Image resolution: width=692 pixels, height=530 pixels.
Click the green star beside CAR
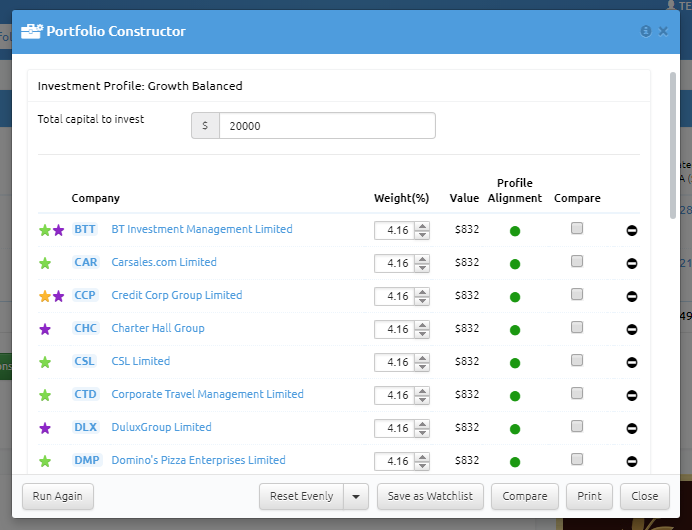45,263
